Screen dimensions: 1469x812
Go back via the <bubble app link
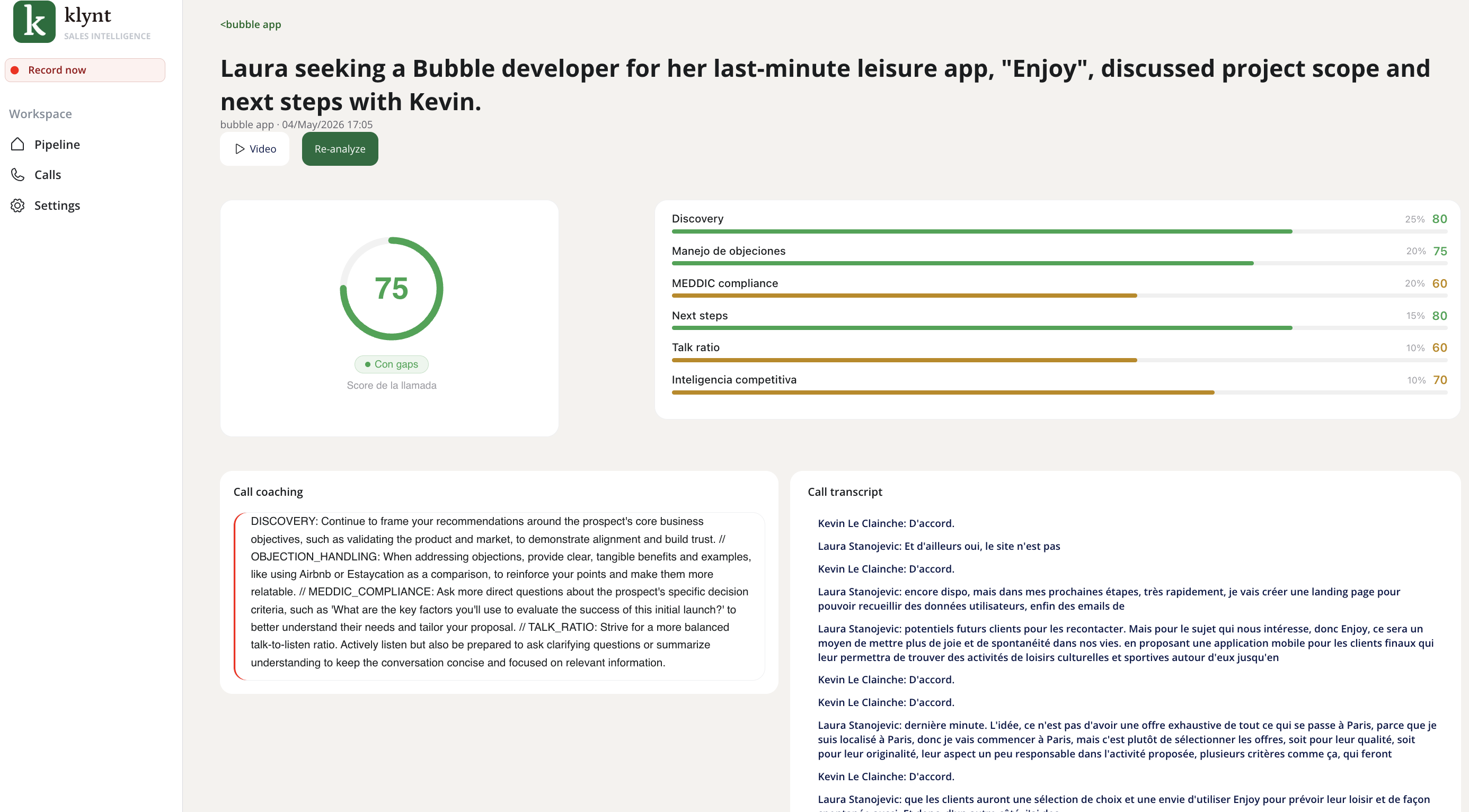pyautogui.click(x=250, y=24)
